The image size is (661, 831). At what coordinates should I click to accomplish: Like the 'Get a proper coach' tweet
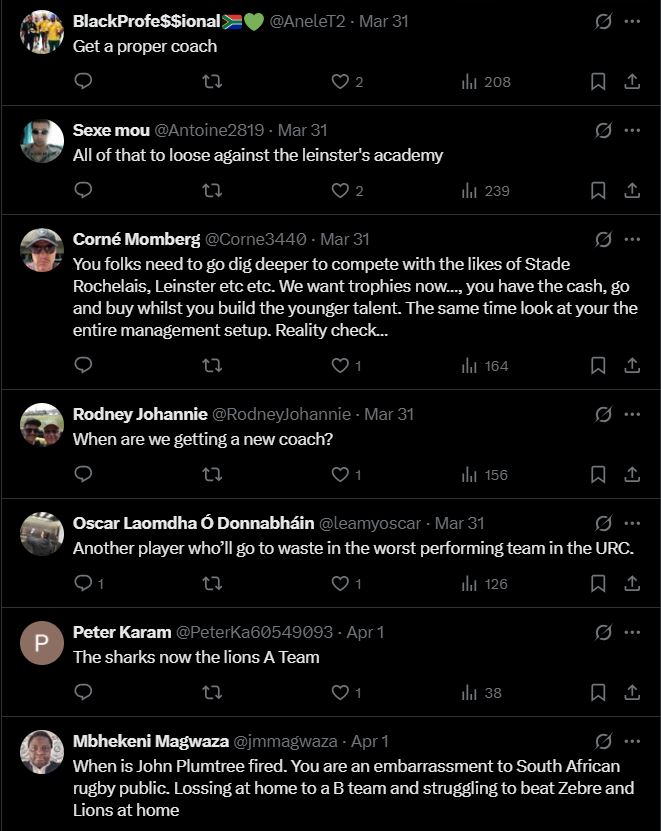[340, 82]
